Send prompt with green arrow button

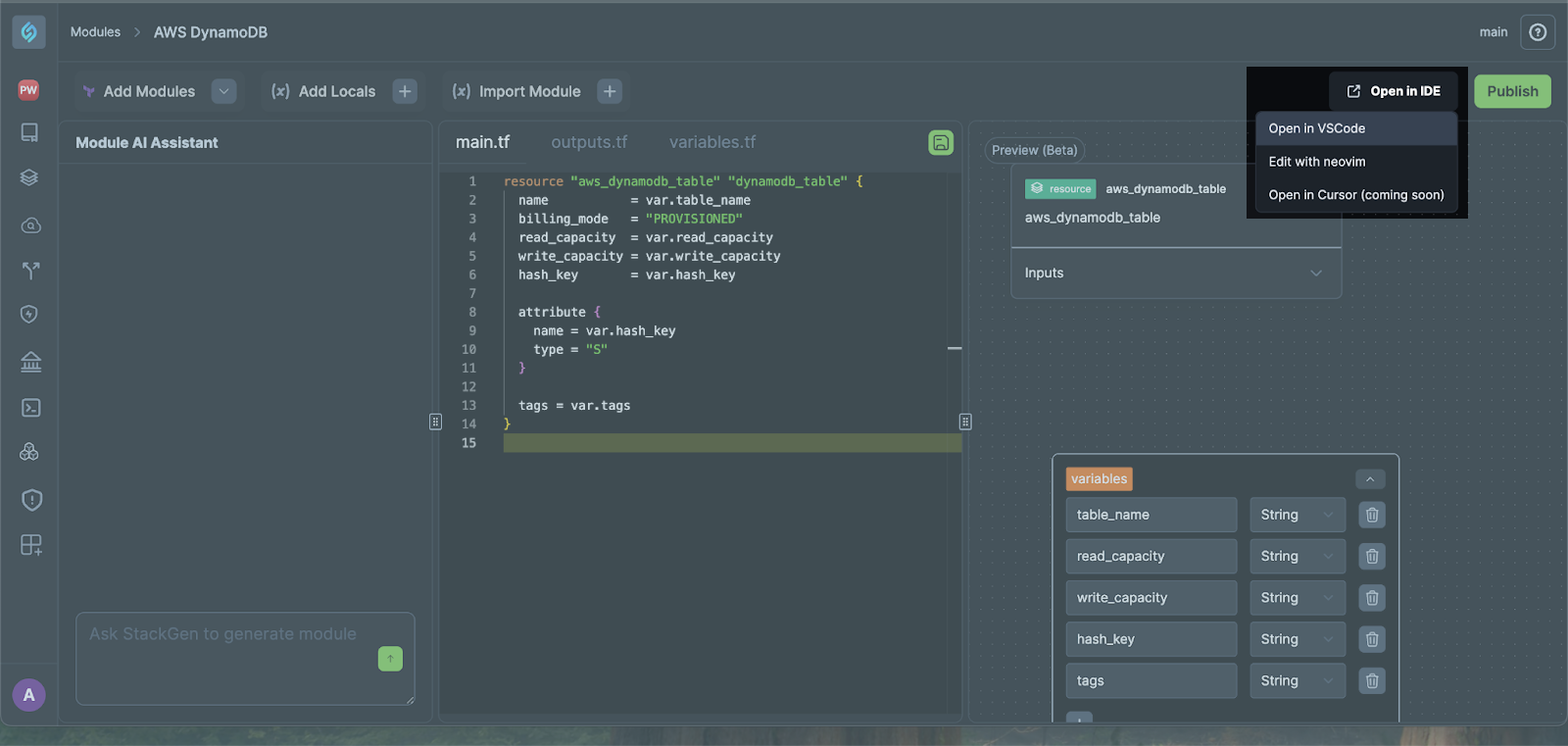click(390, 659)
